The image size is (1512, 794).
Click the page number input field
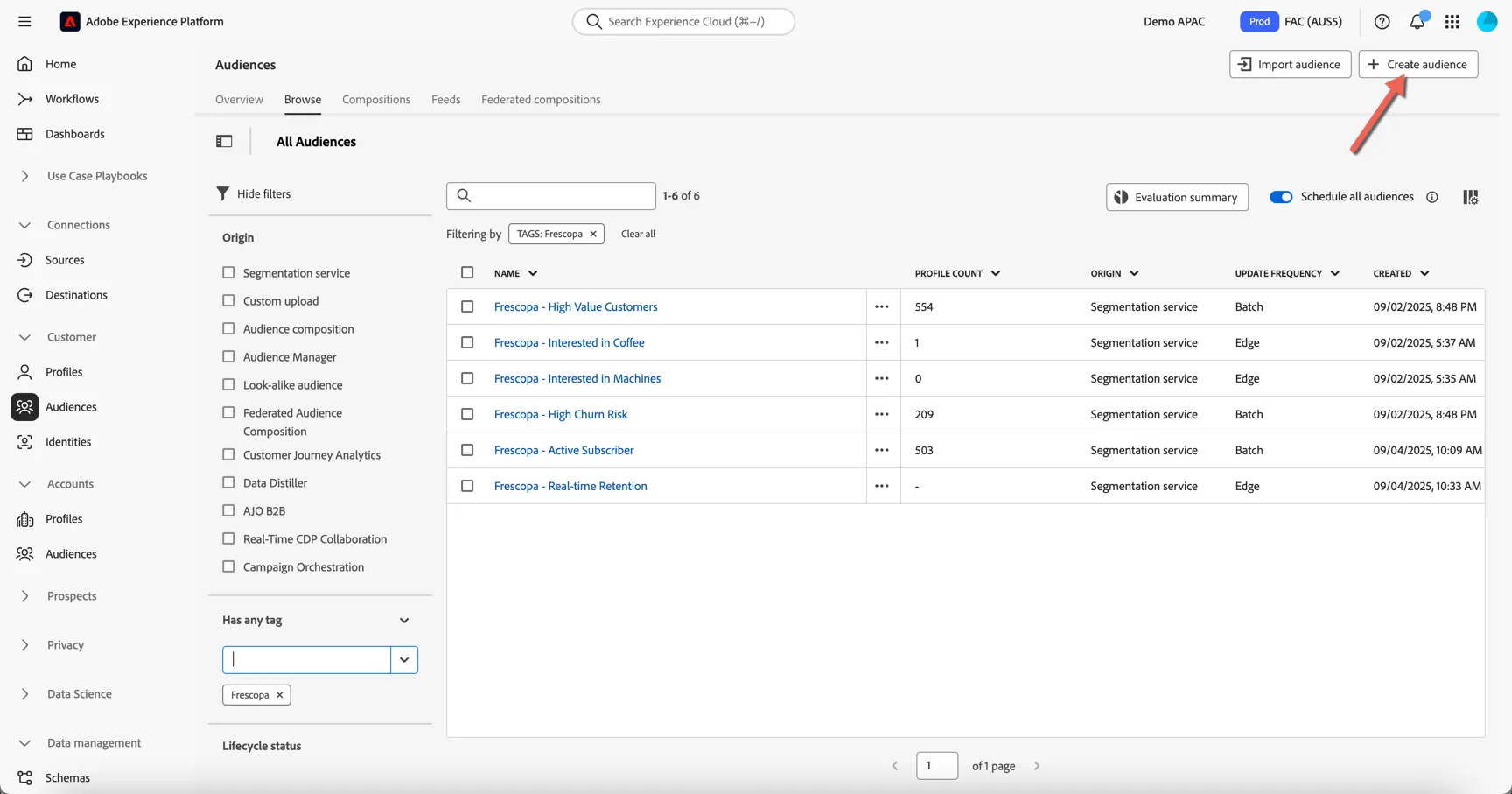(x=937, y=766)
